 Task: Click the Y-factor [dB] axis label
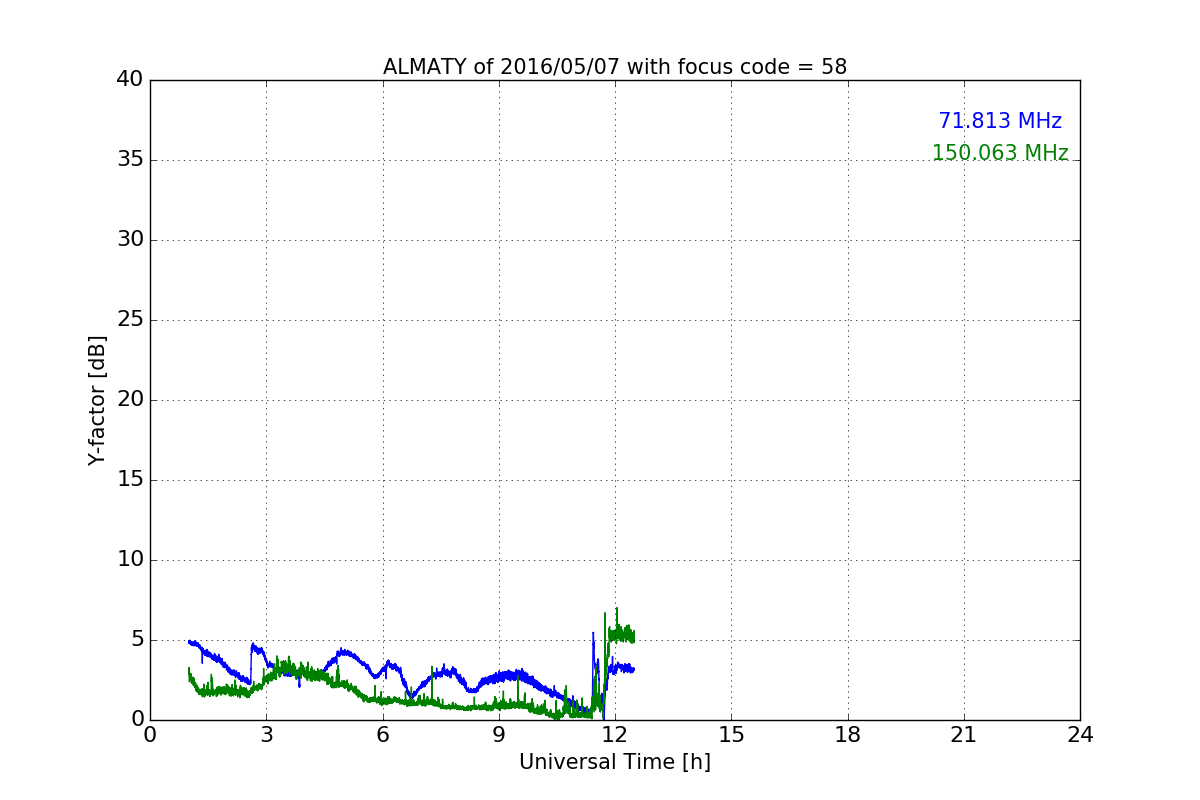(x=97, y=400)
